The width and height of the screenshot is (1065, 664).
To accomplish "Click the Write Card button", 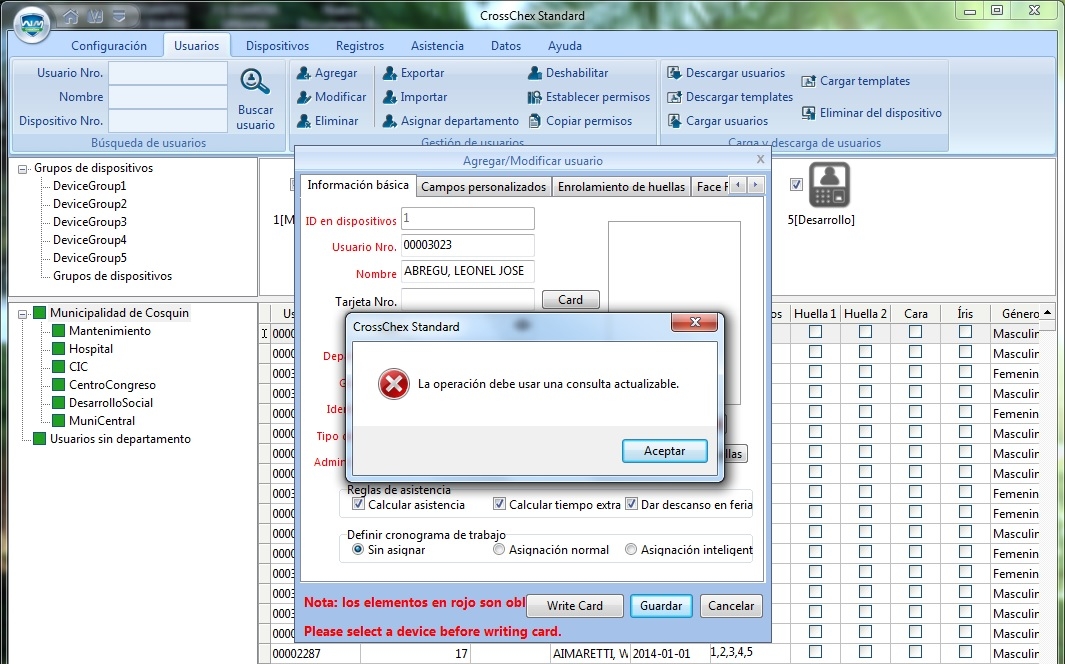I will (x=575, y=606).
